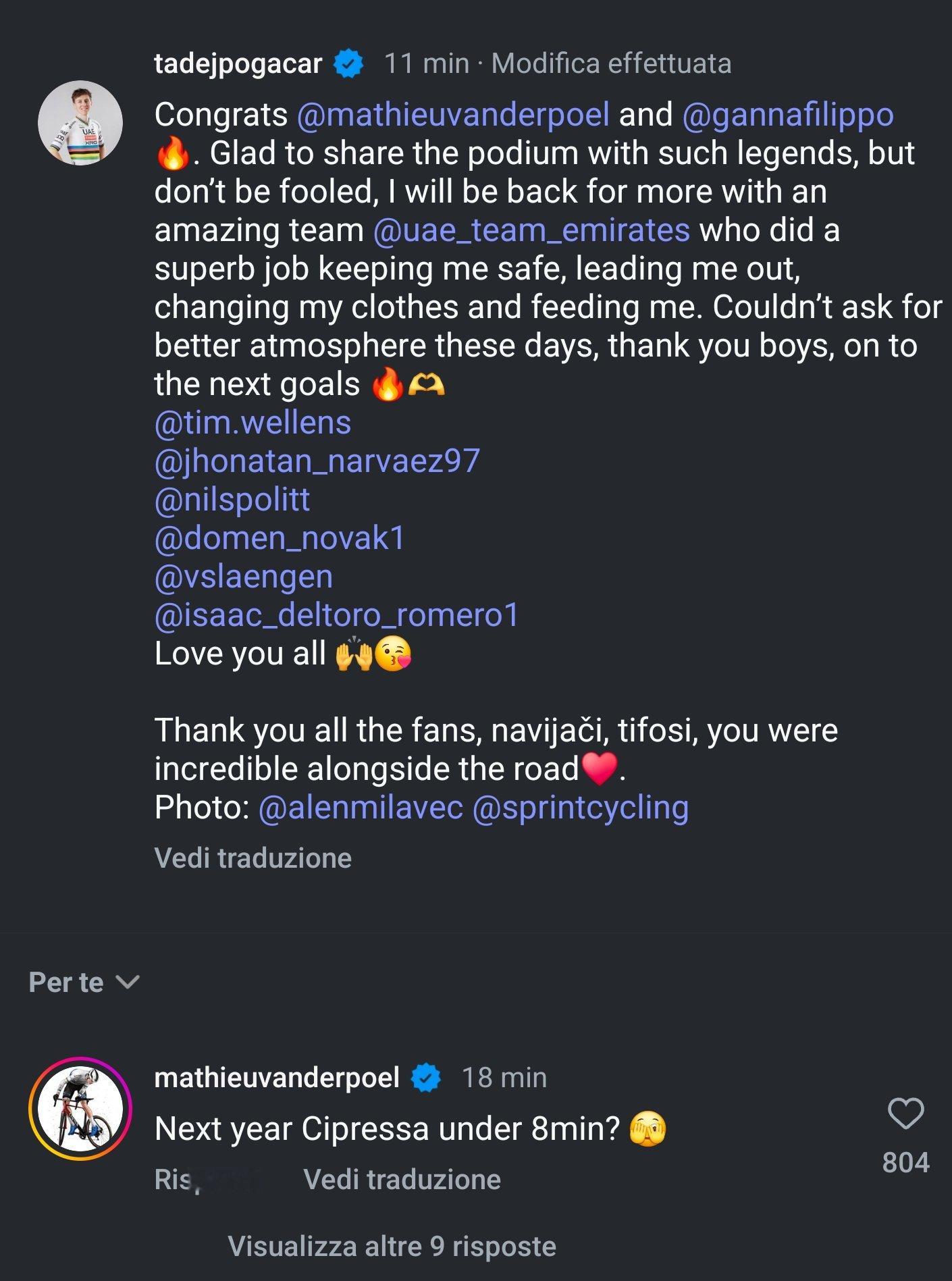Open tadejpogacar's profile picture
952x1281 pixels.
tap(80, 123)
